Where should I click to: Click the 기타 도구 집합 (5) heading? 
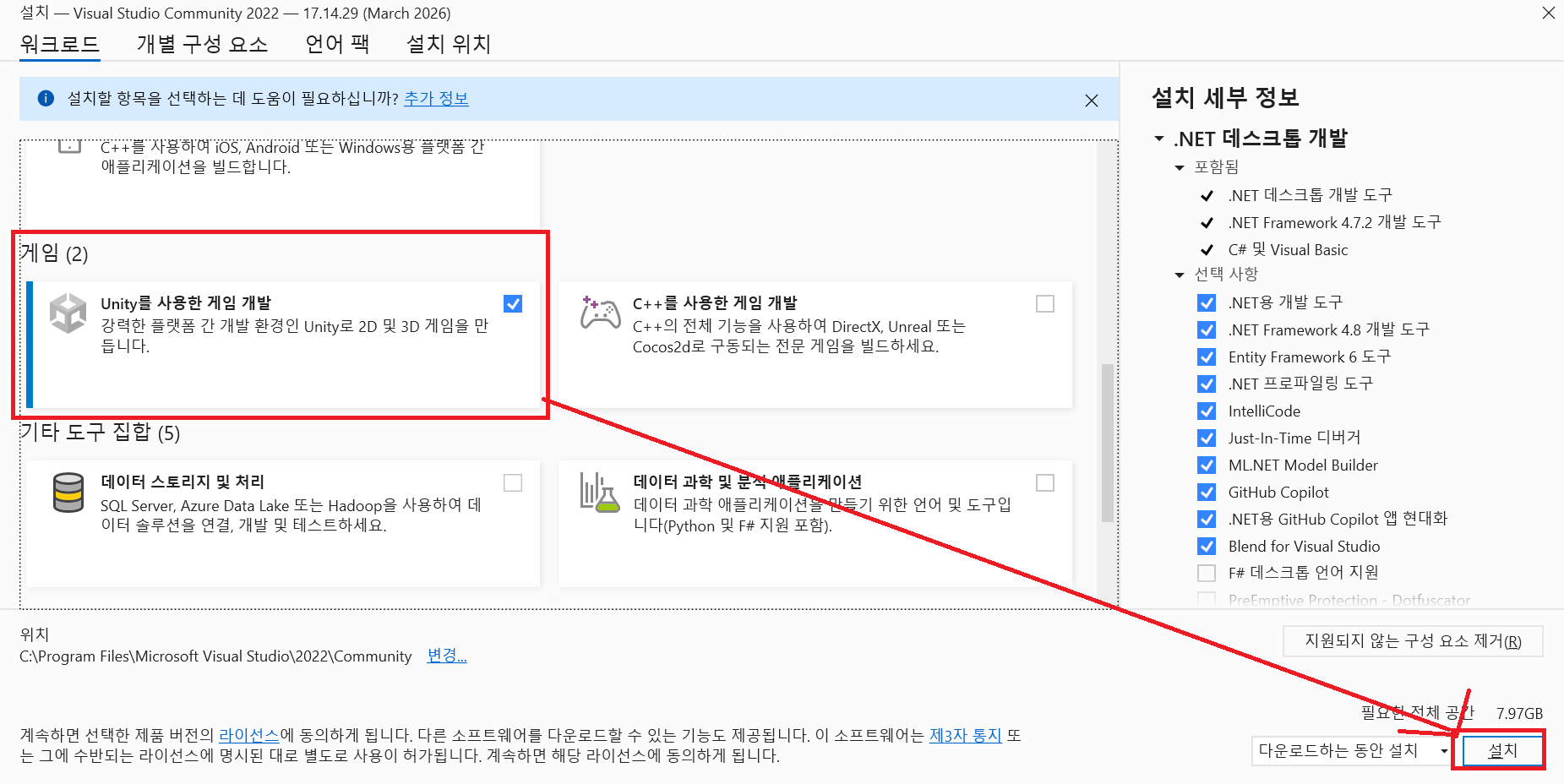100,433
